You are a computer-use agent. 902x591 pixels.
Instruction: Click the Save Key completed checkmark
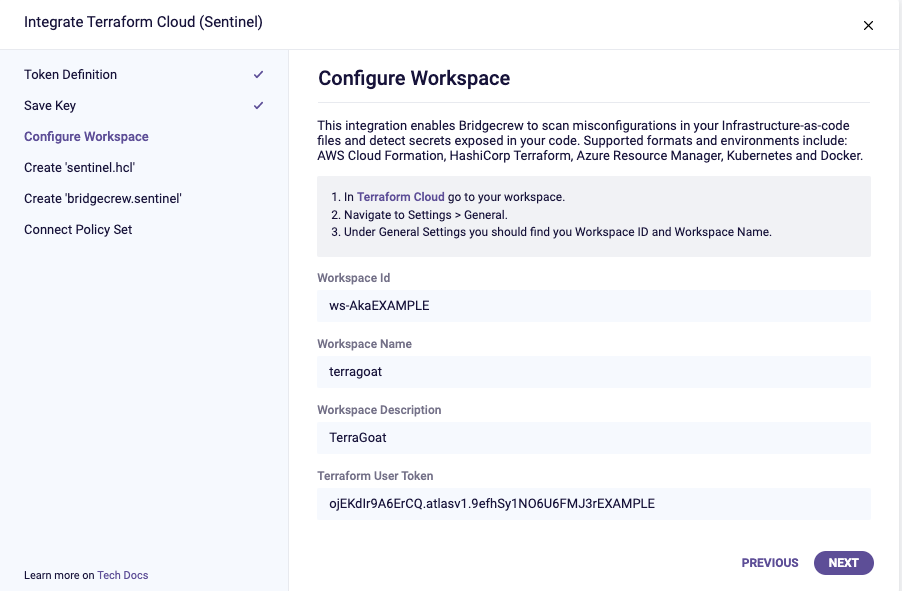tap(258, 105)
